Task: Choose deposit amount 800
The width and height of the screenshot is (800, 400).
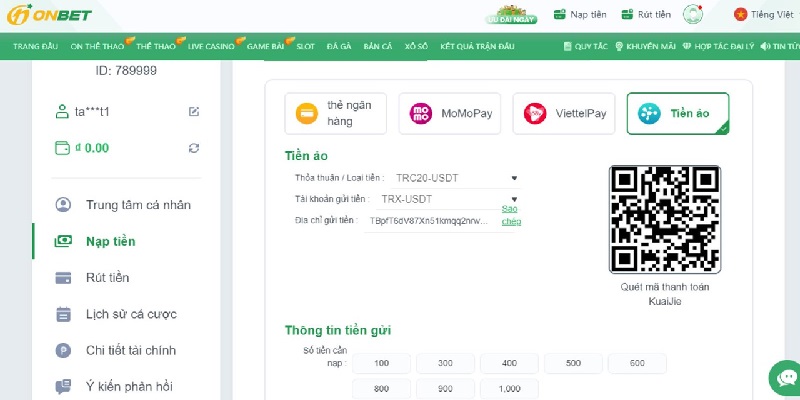Action: (381, 389)
